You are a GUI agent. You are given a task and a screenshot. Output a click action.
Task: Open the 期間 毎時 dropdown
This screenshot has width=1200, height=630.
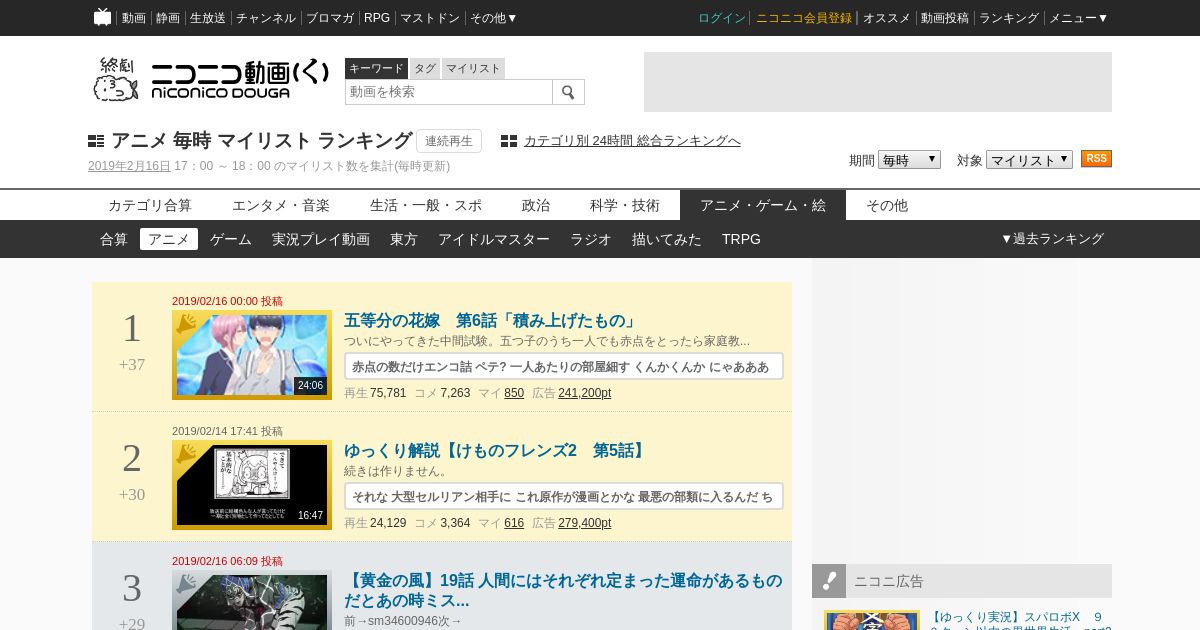(909, 160)
